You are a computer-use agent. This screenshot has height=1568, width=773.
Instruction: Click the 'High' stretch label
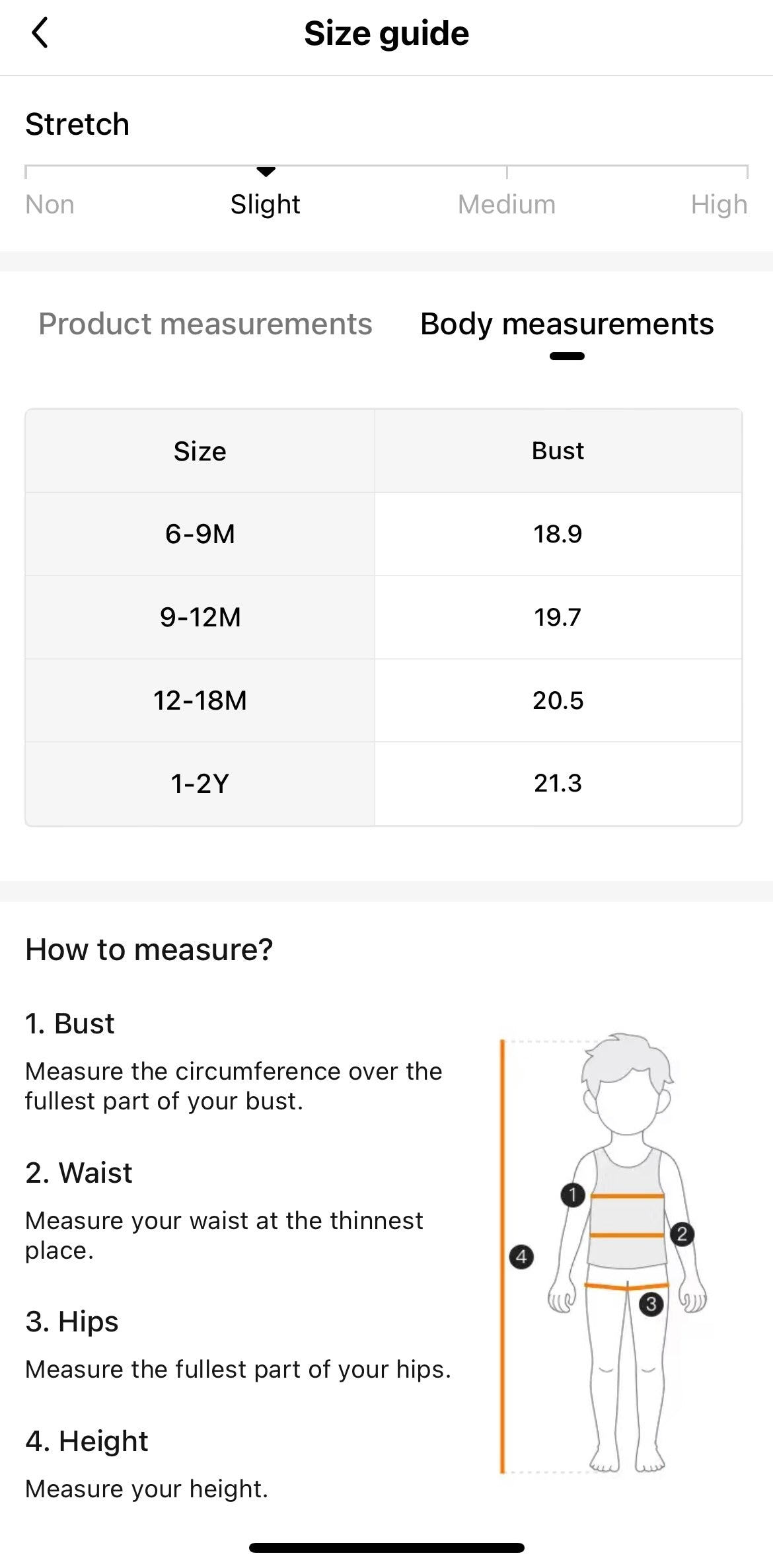719,205
